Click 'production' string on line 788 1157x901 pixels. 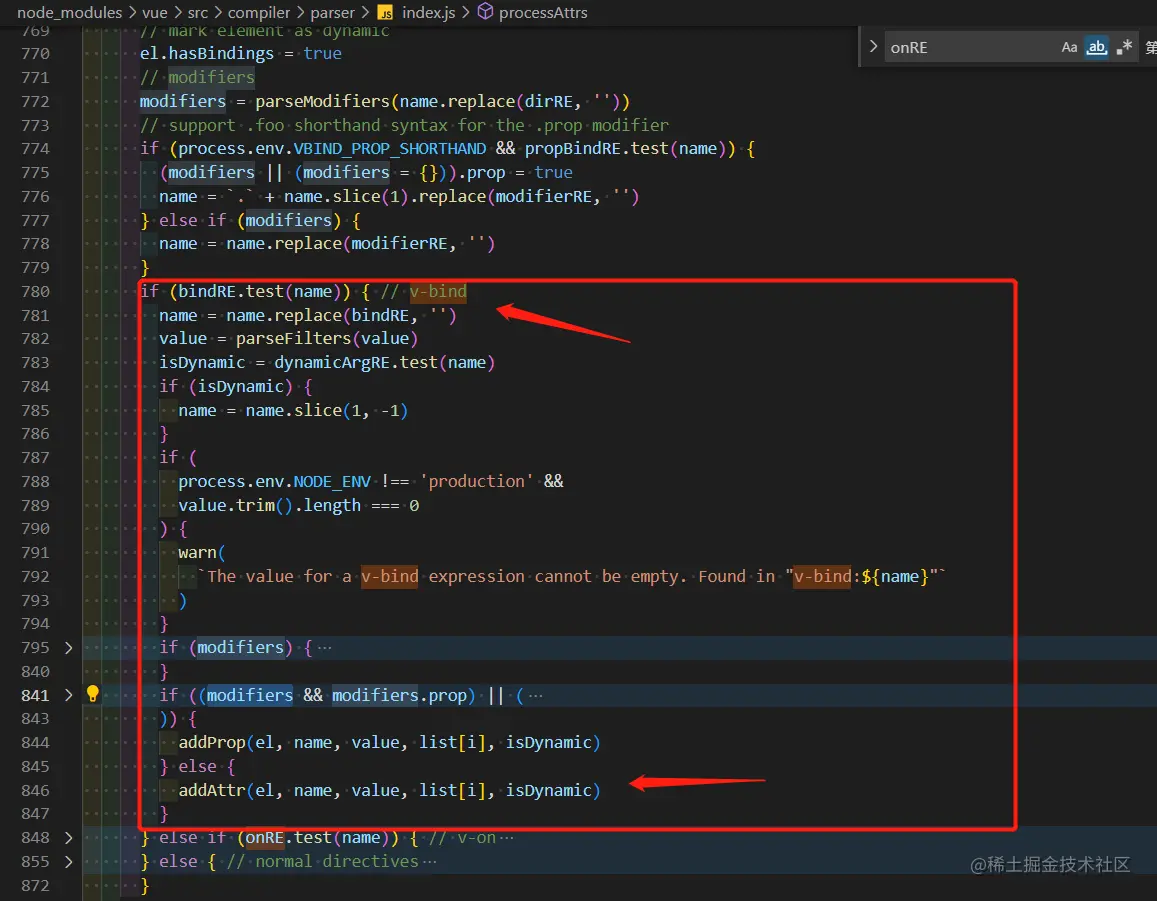476,481
